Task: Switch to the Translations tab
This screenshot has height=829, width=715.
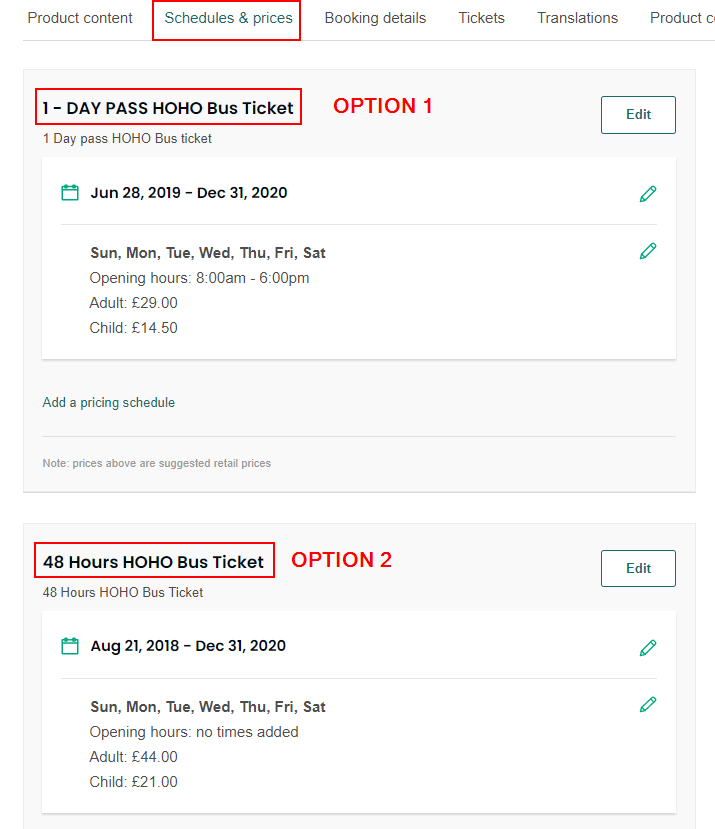Action: (577, 18)
